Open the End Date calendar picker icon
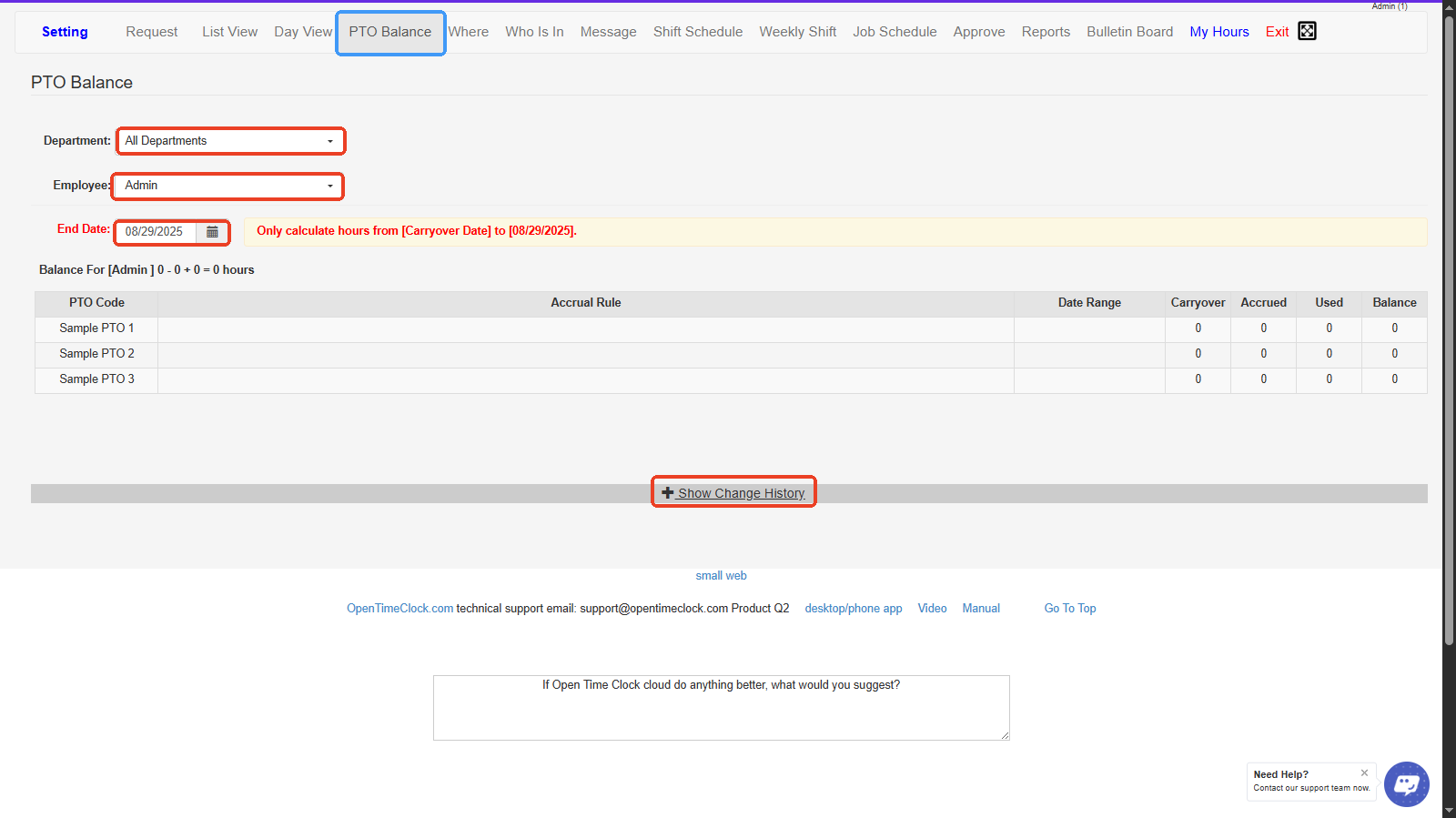The height and width of the screenshot is (818, 1456). click(212, 232)
